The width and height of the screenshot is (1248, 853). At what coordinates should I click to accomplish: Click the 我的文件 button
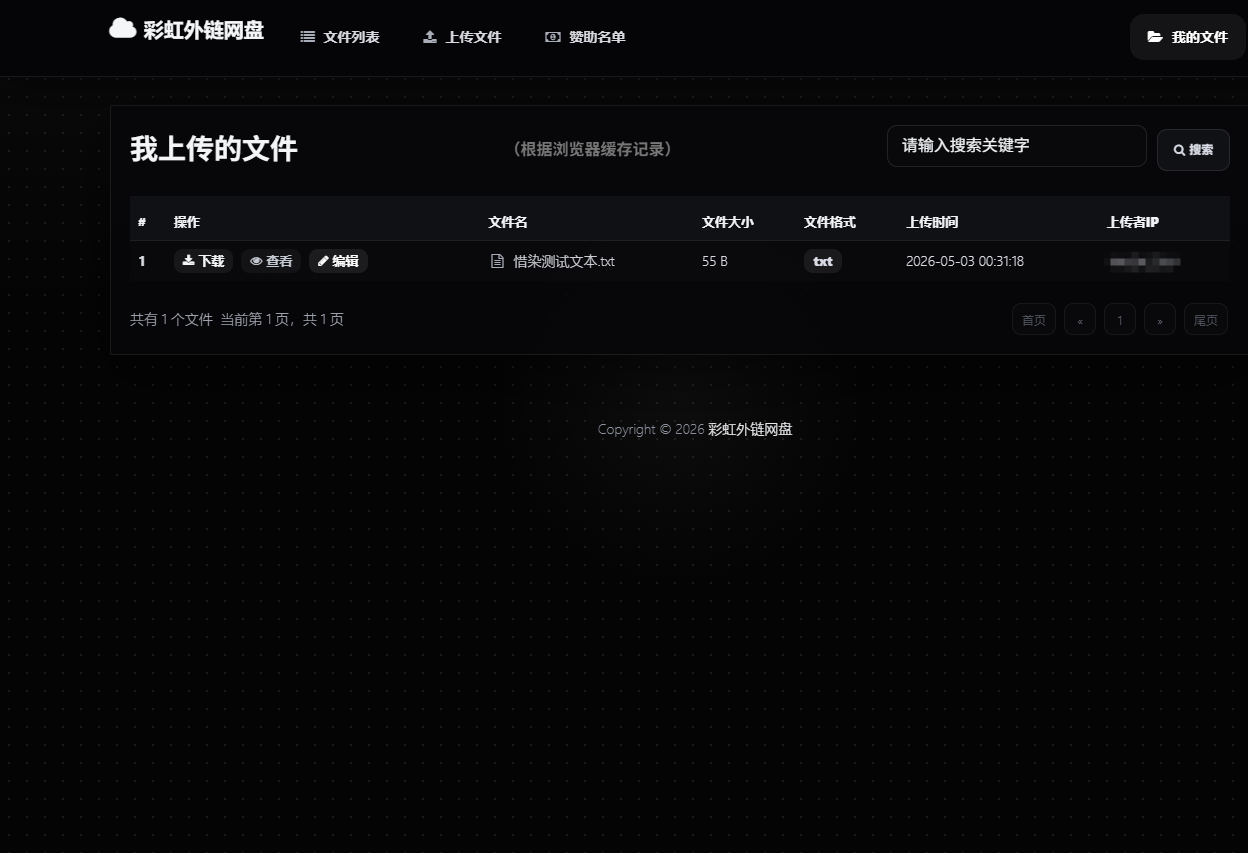tap(1188, 37)
